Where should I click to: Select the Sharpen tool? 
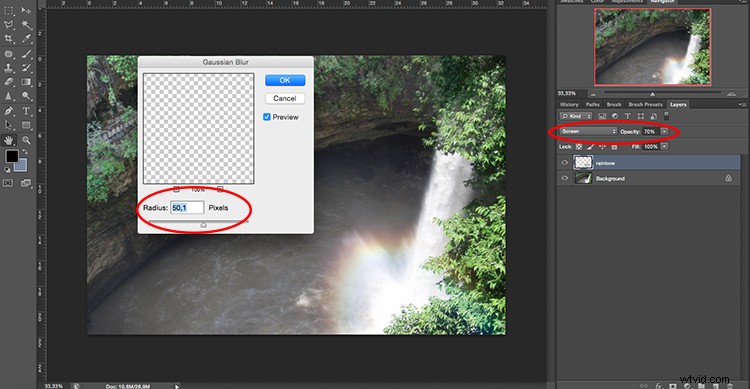pyautogui.click(x=9, y=96)
